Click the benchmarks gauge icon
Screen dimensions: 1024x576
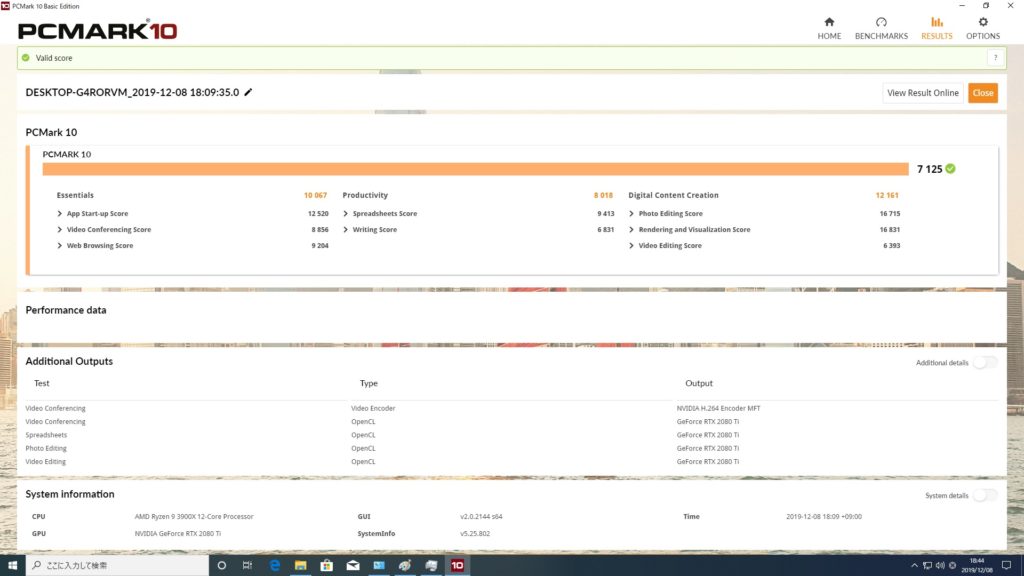881,22
